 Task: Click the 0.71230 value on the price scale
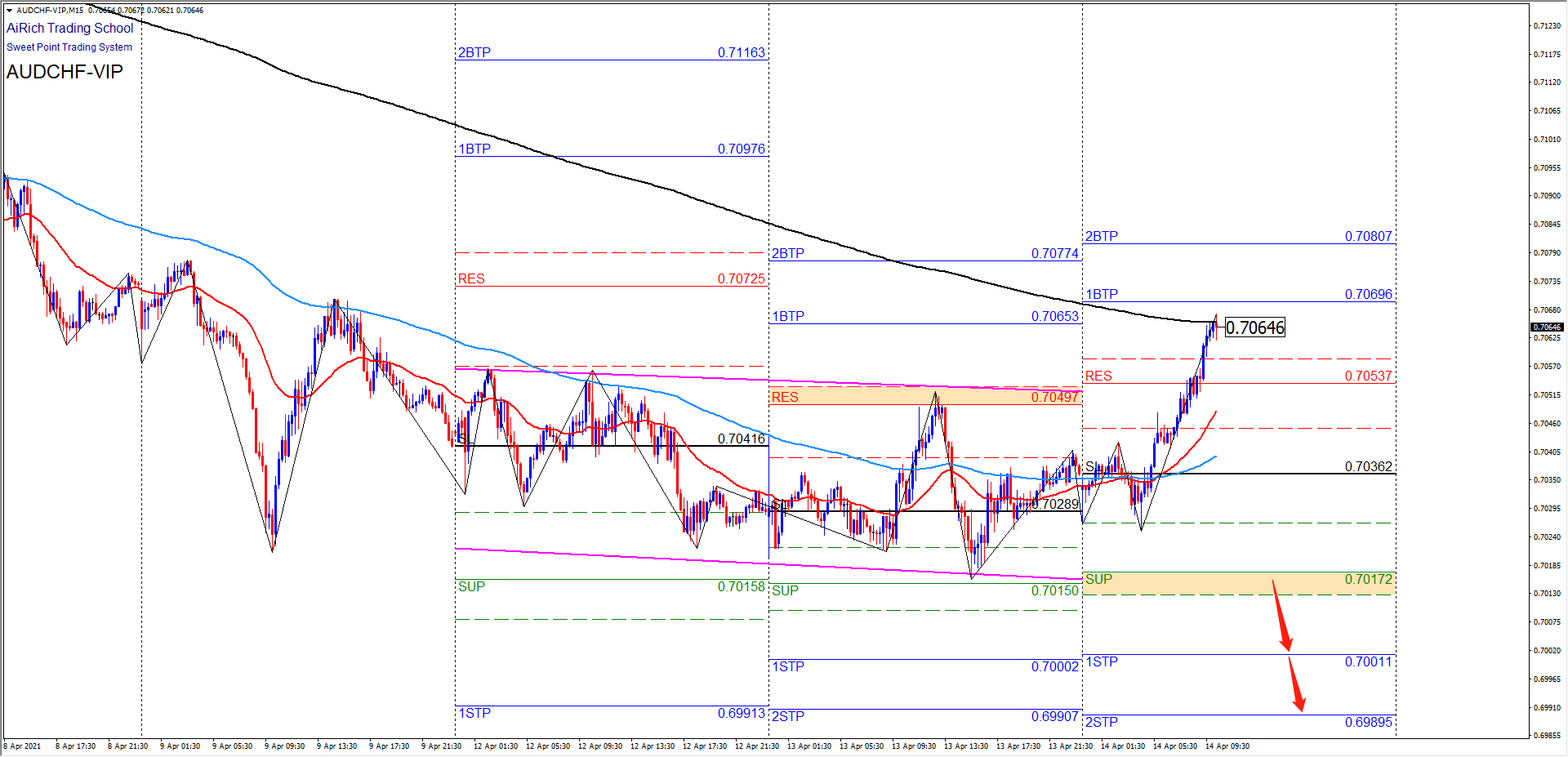pyautogui.click(x=1546, y=26)
